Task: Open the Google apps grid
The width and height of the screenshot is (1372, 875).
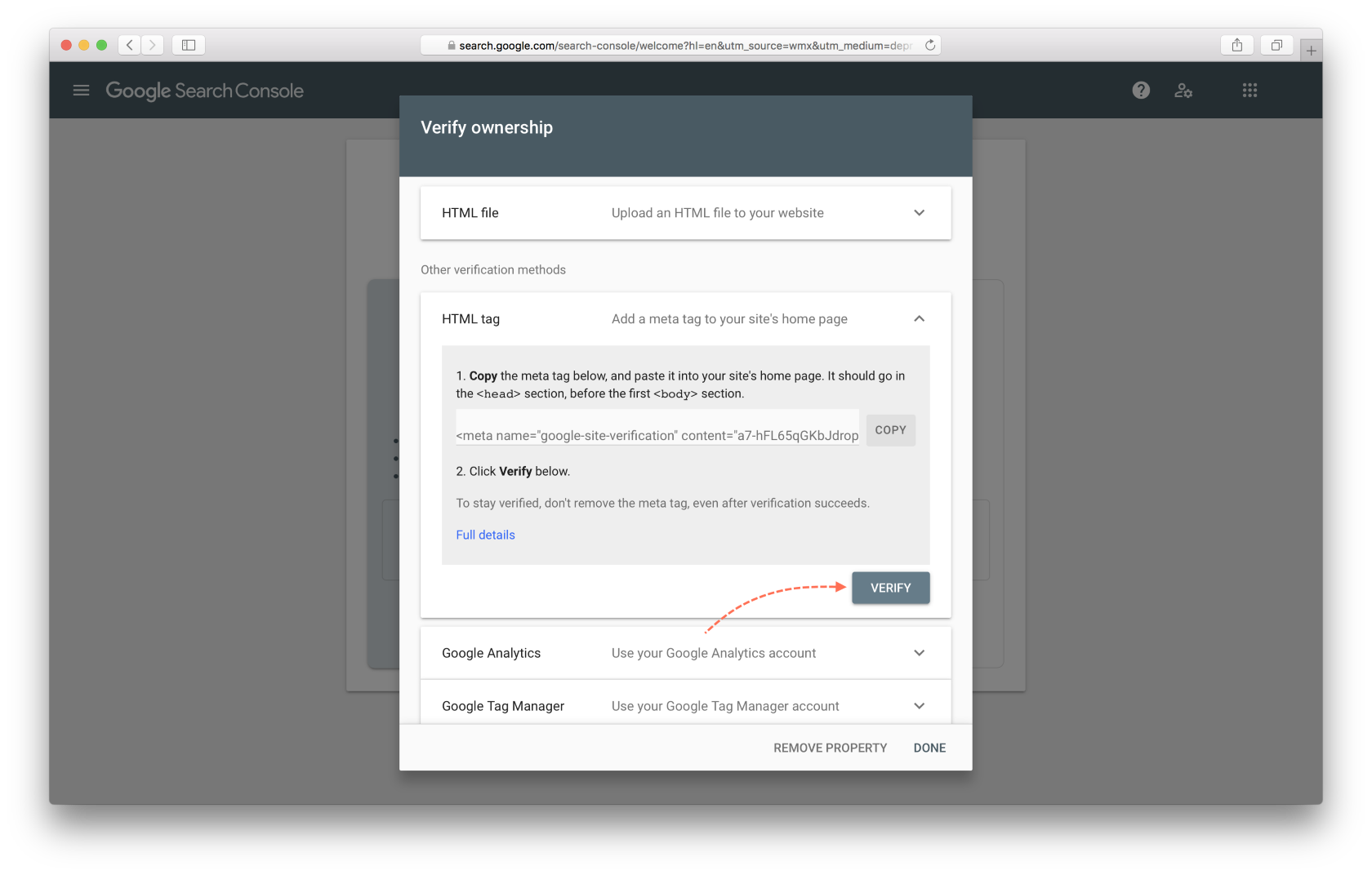Action: click(1249, 90)
